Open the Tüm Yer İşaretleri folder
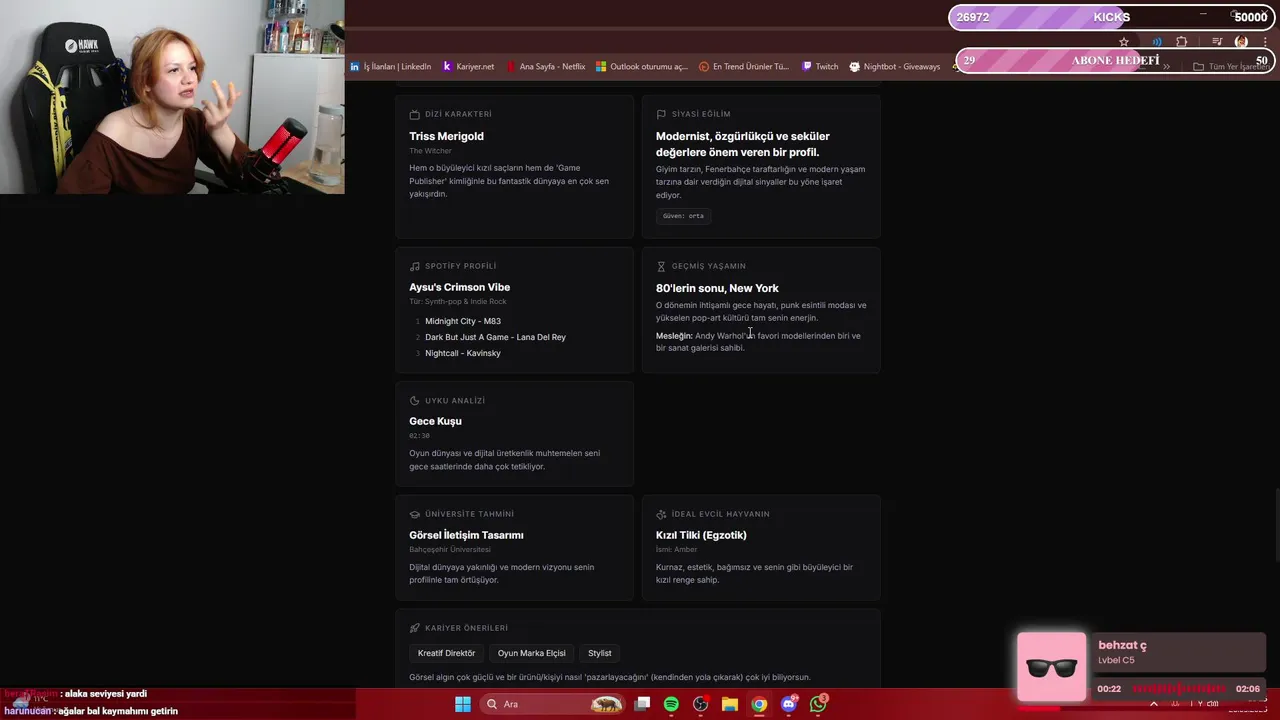Screen dimensions: 1280x720 1231,67
